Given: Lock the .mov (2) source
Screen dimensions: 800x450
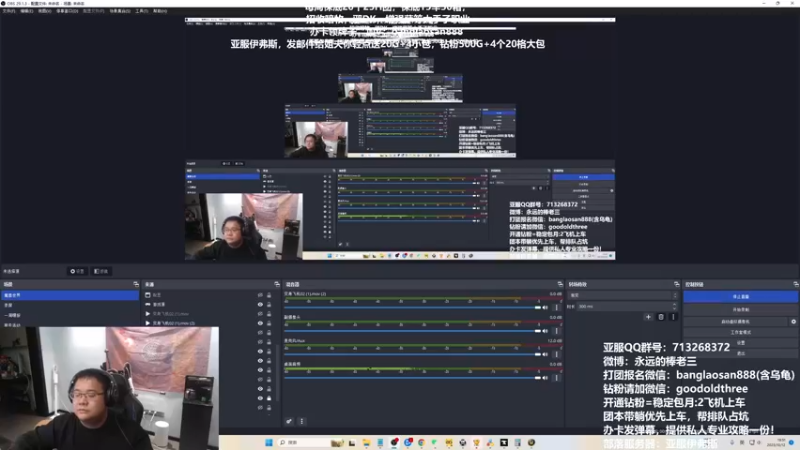Looking at the screenshot, I should click(269, 323).
